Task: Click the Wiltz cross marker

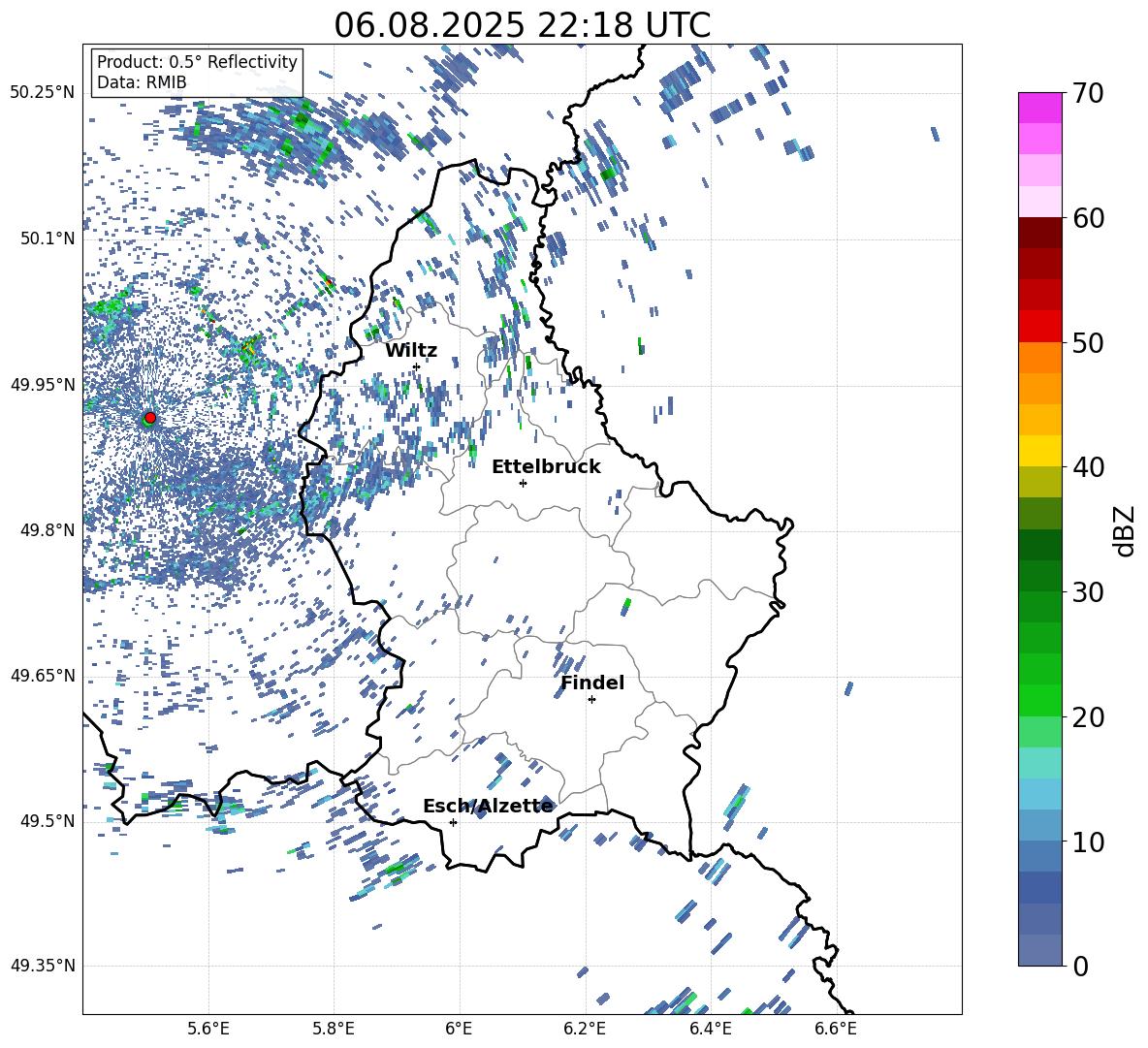Action: [x=417, y=366]
